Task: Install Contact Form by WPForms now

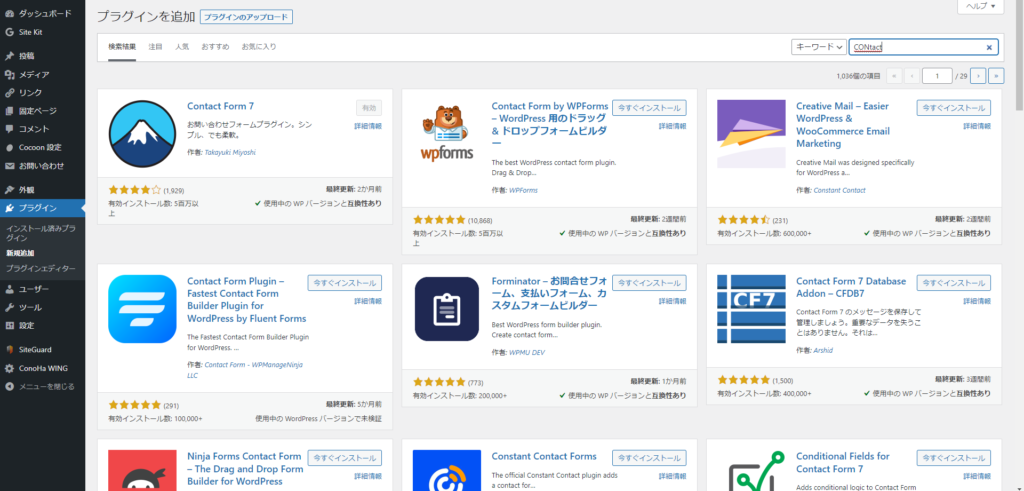Action: 649,108
